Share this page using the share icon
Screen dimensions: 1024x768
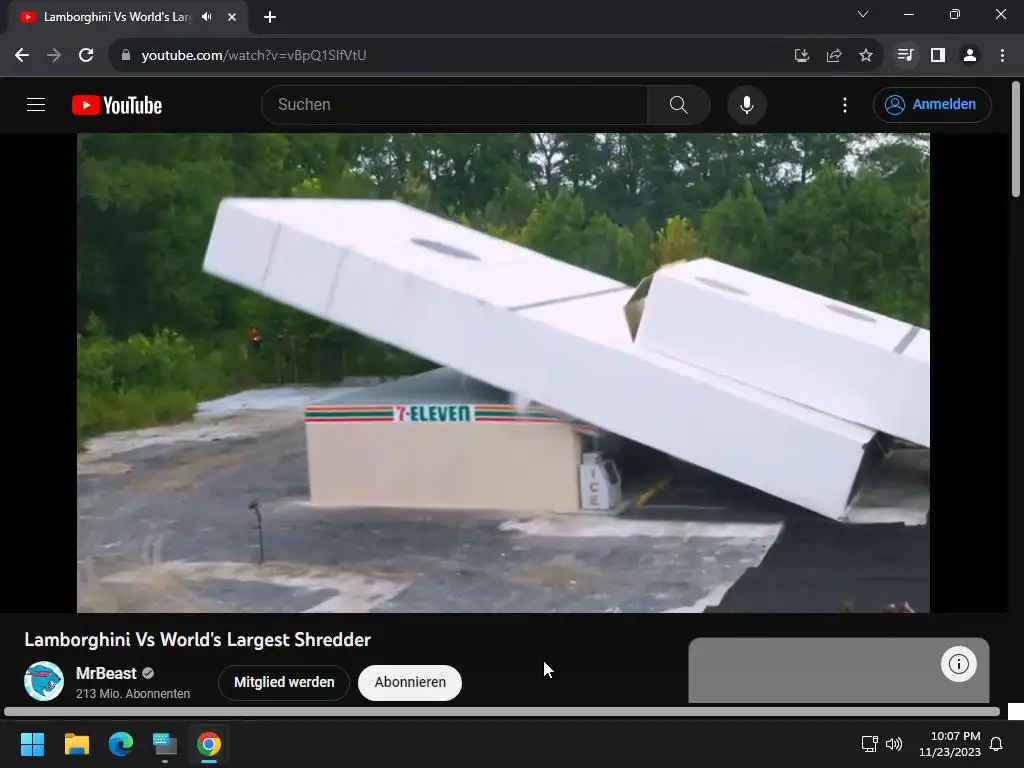pos(833,56)
